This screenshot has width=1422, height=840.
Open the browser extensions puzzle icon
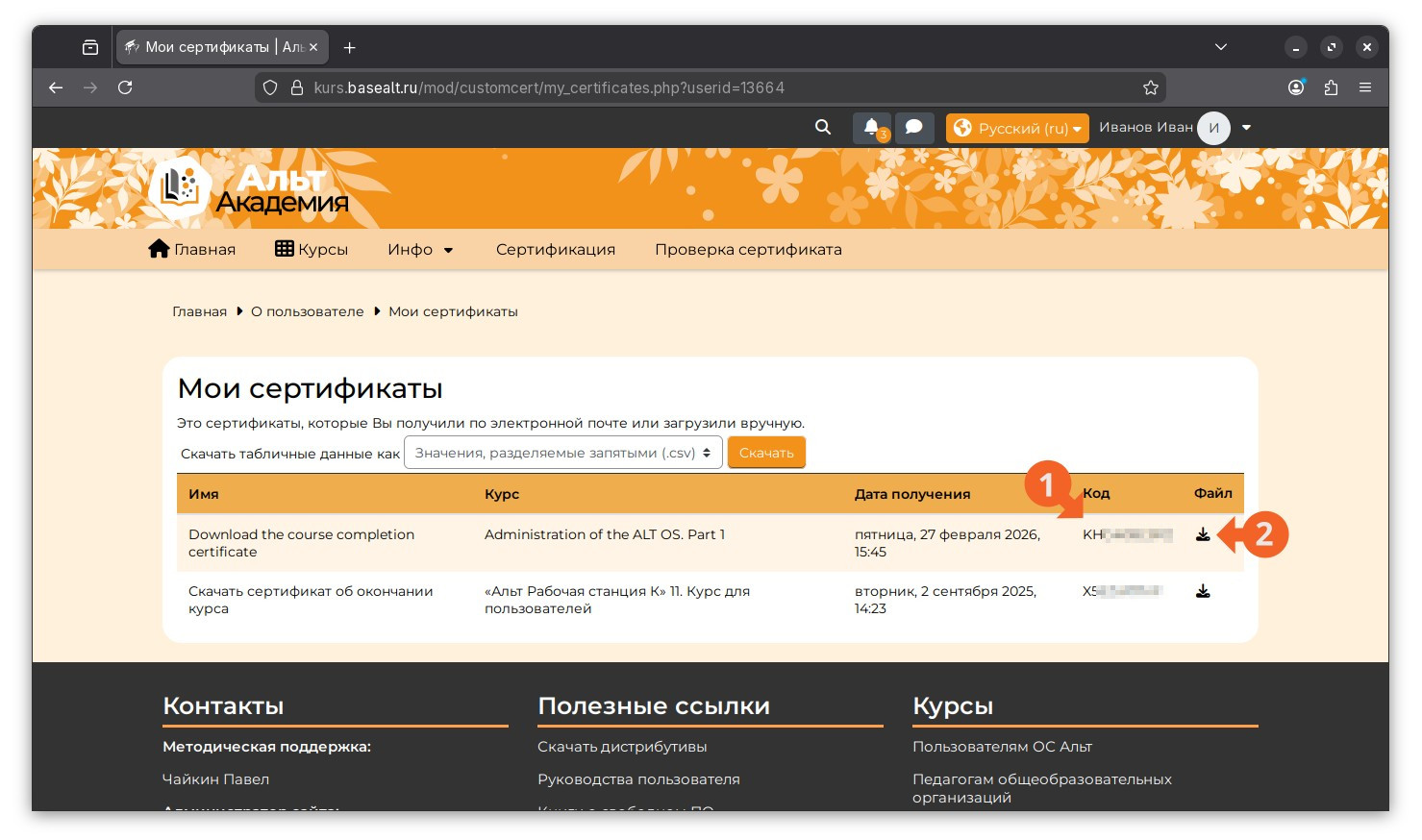point(1331,87)
